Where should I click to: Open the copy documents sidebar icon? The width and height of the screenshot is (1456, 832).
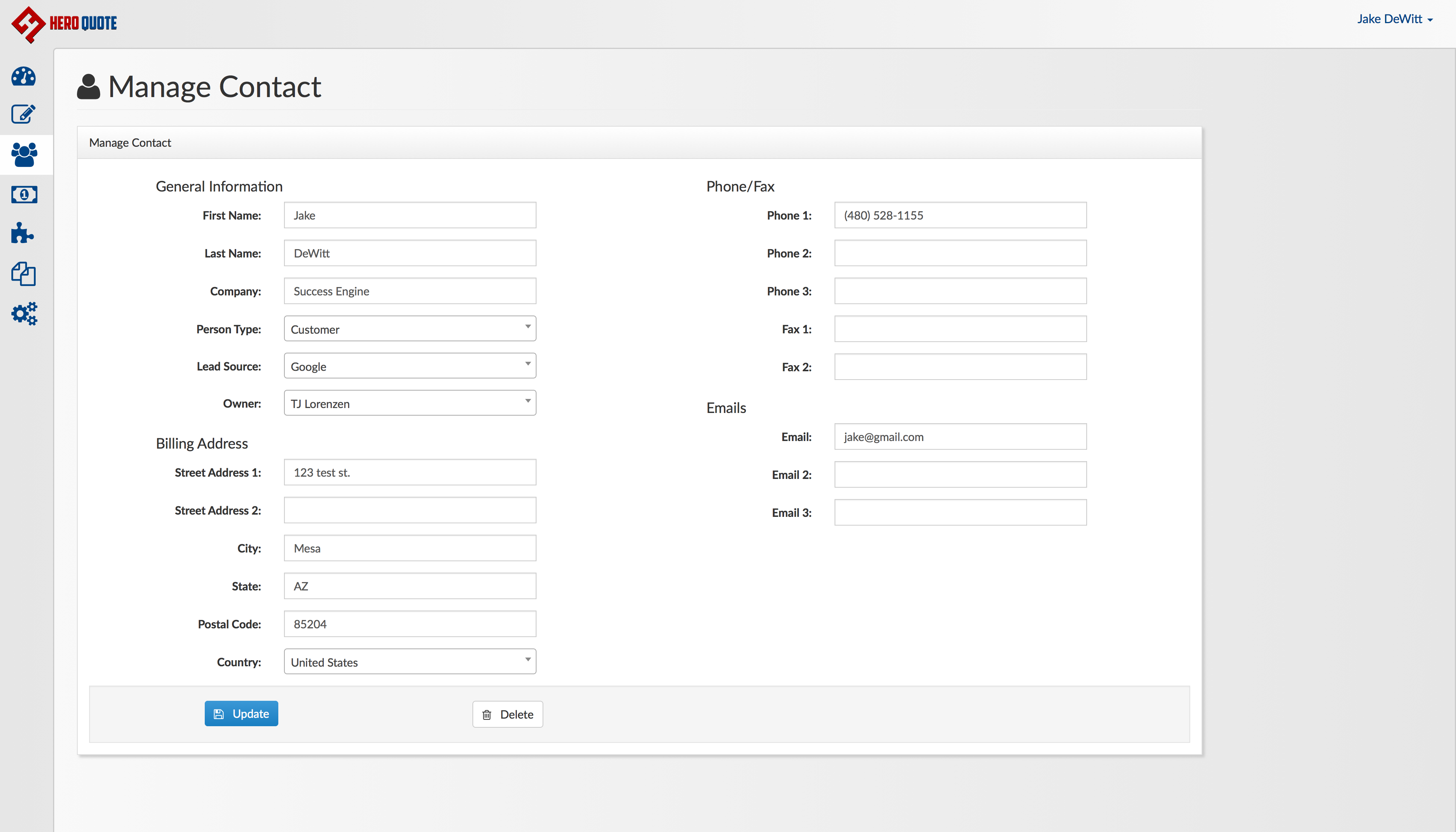click(24, 274)
